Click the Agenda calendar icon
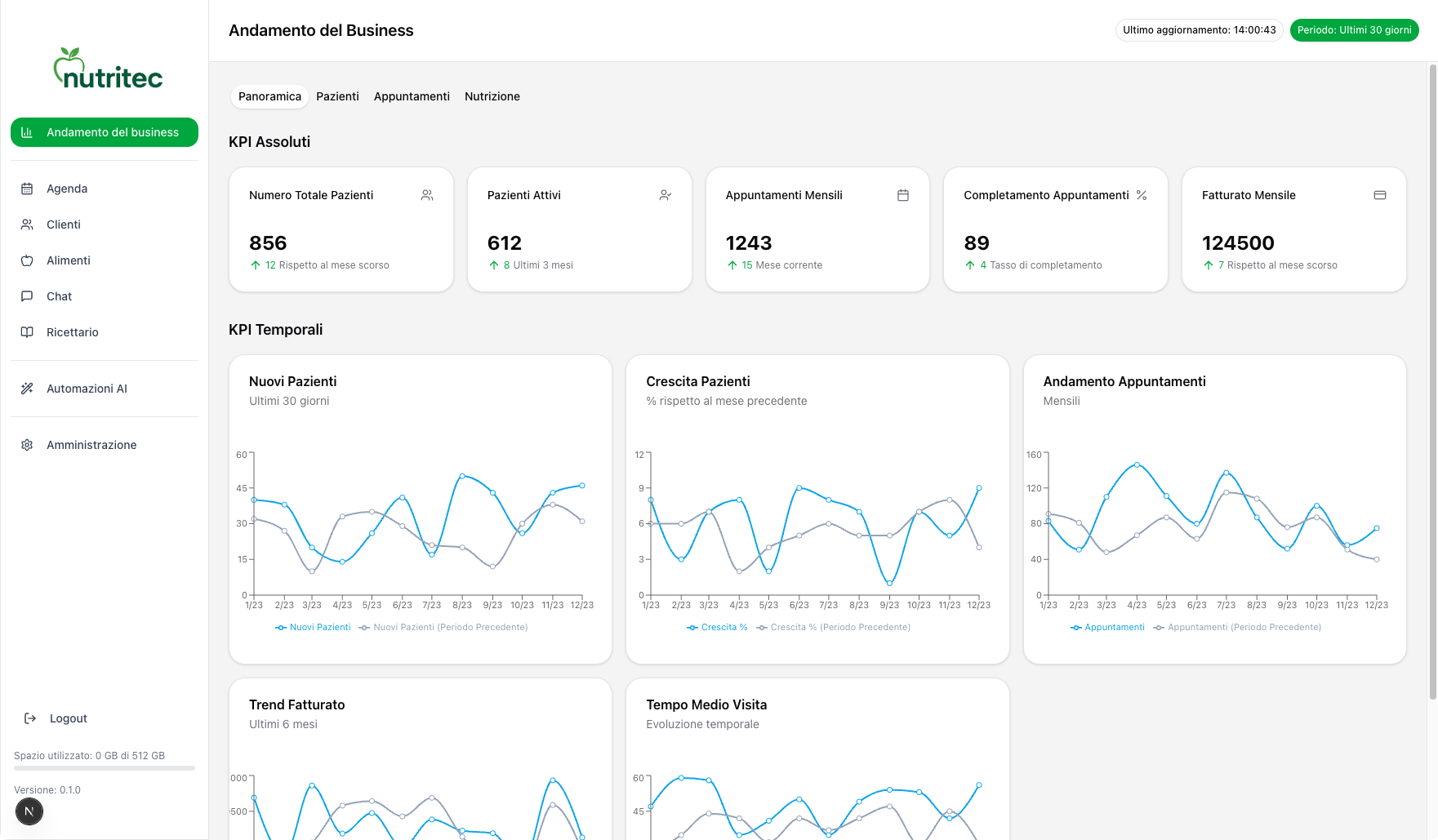Image resolution: width=1438 pixels, height=840 pixels. tap(27, 189)
